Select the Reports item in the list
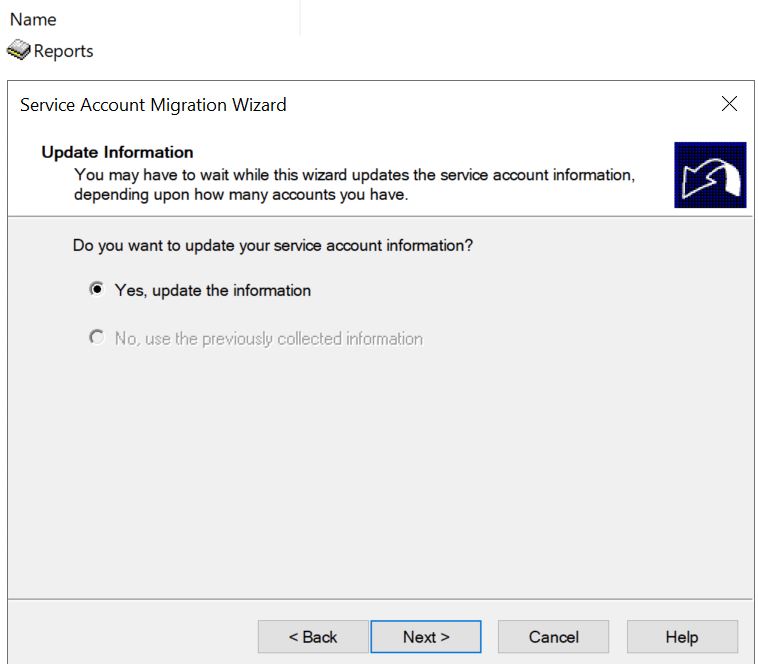This screenshot has width=758, height=664. pos(50,50)
